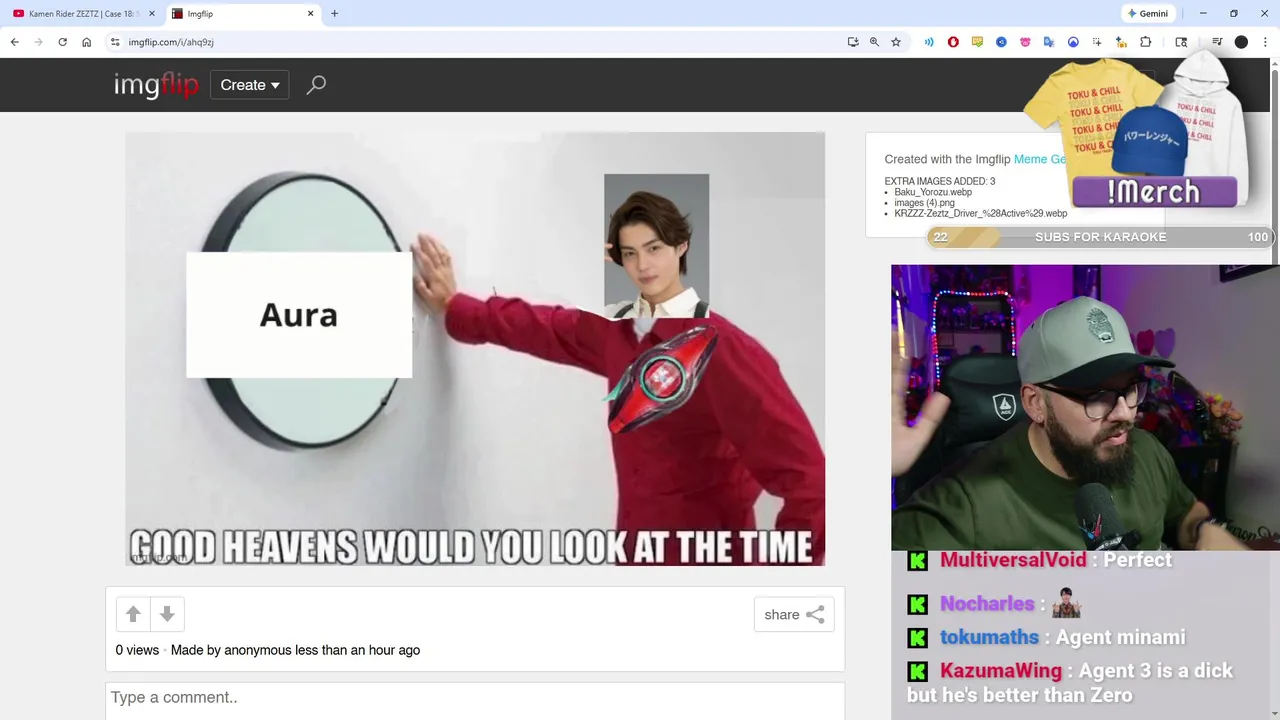This screenshot has height=720, width=1280.
Task: Reload the current page
Action: coord(62,42)
